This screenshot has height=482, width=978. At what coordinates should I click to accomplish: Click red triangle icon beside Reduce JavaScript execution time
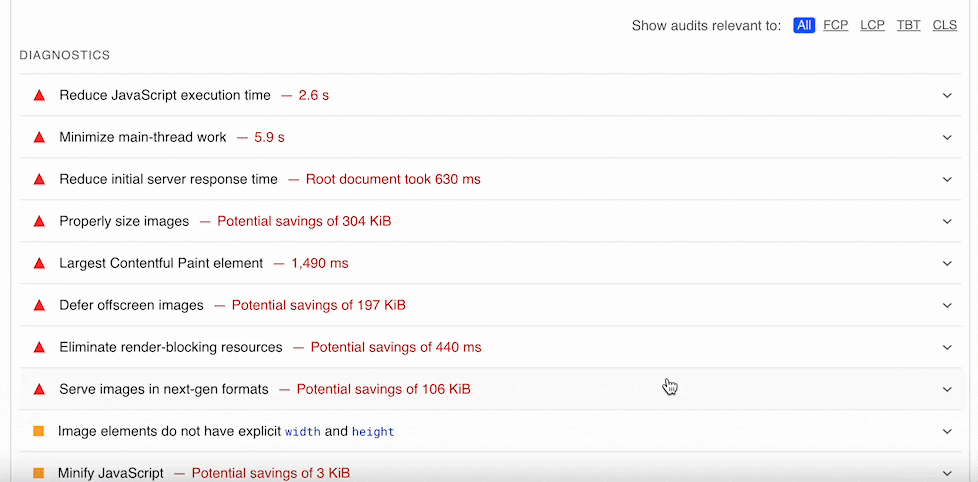(x=39, y=96)
